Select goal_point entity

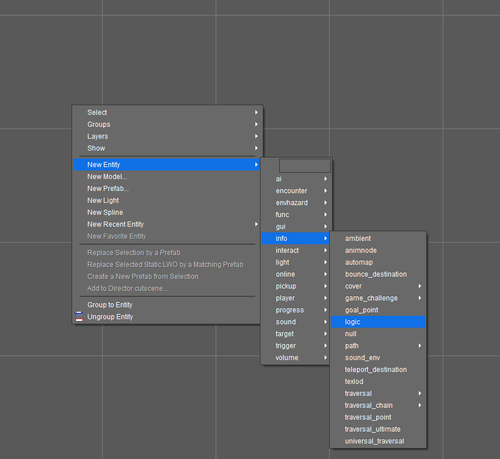click(378, 310)
